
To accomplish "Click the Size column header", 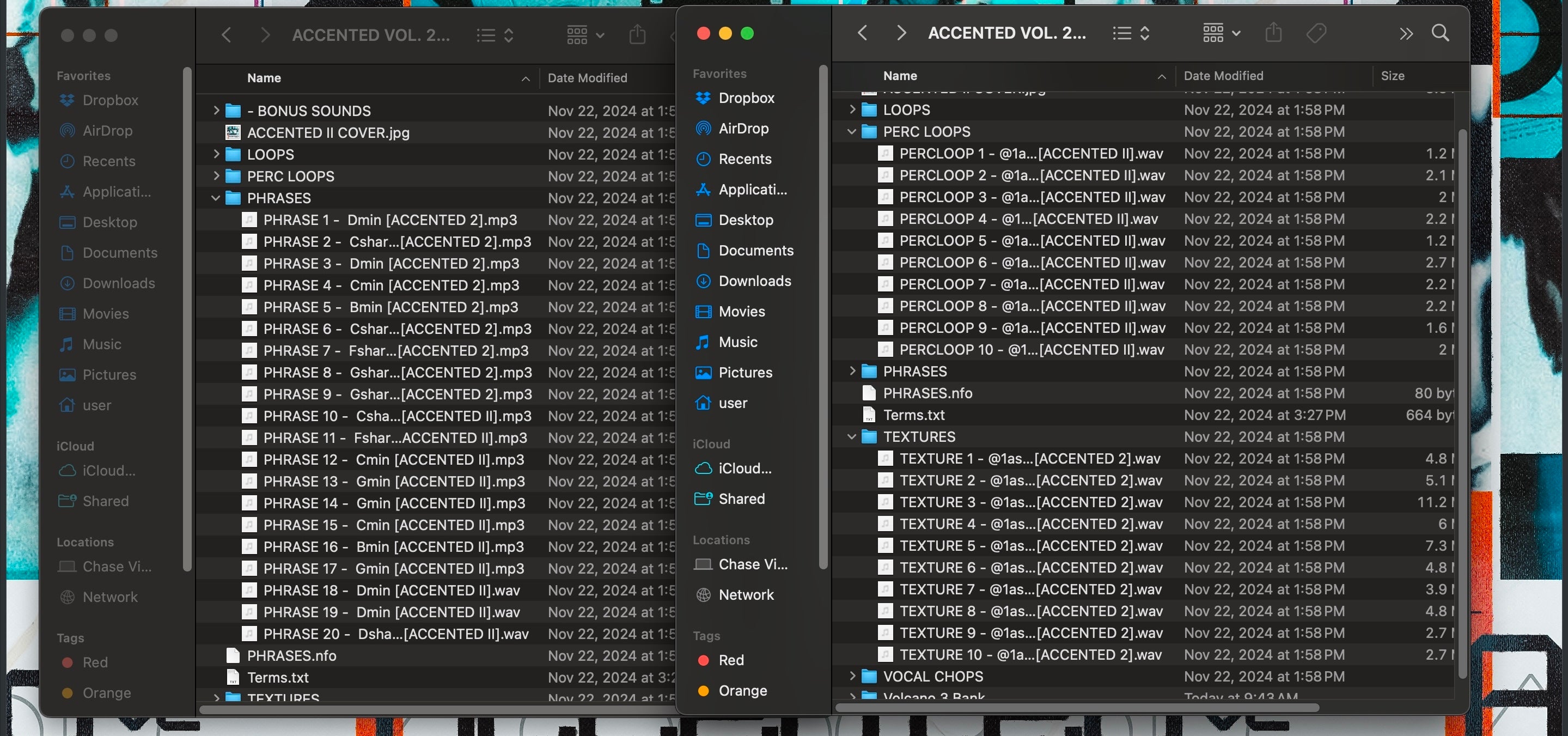I will 1392,76.
